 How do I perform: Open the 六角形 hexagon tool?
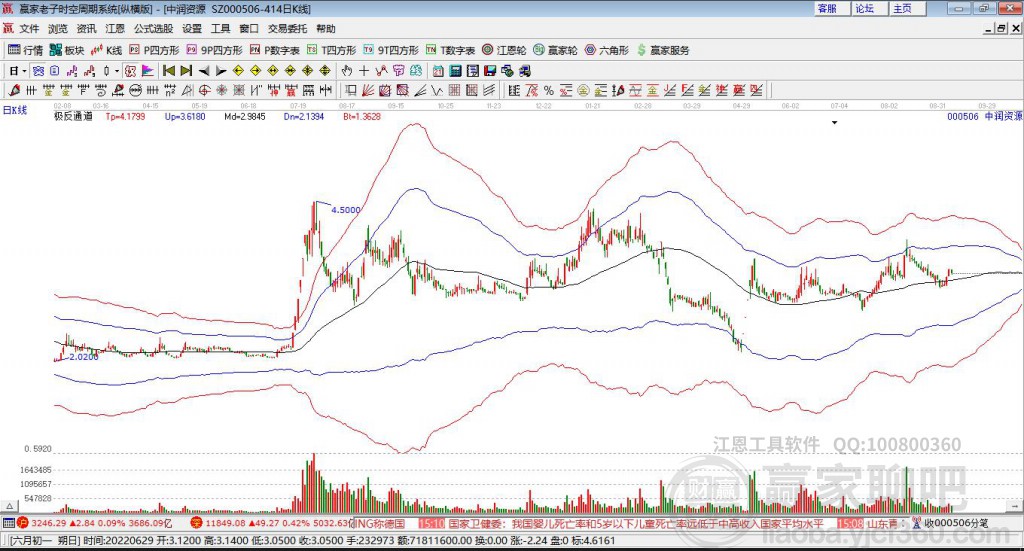607,50
